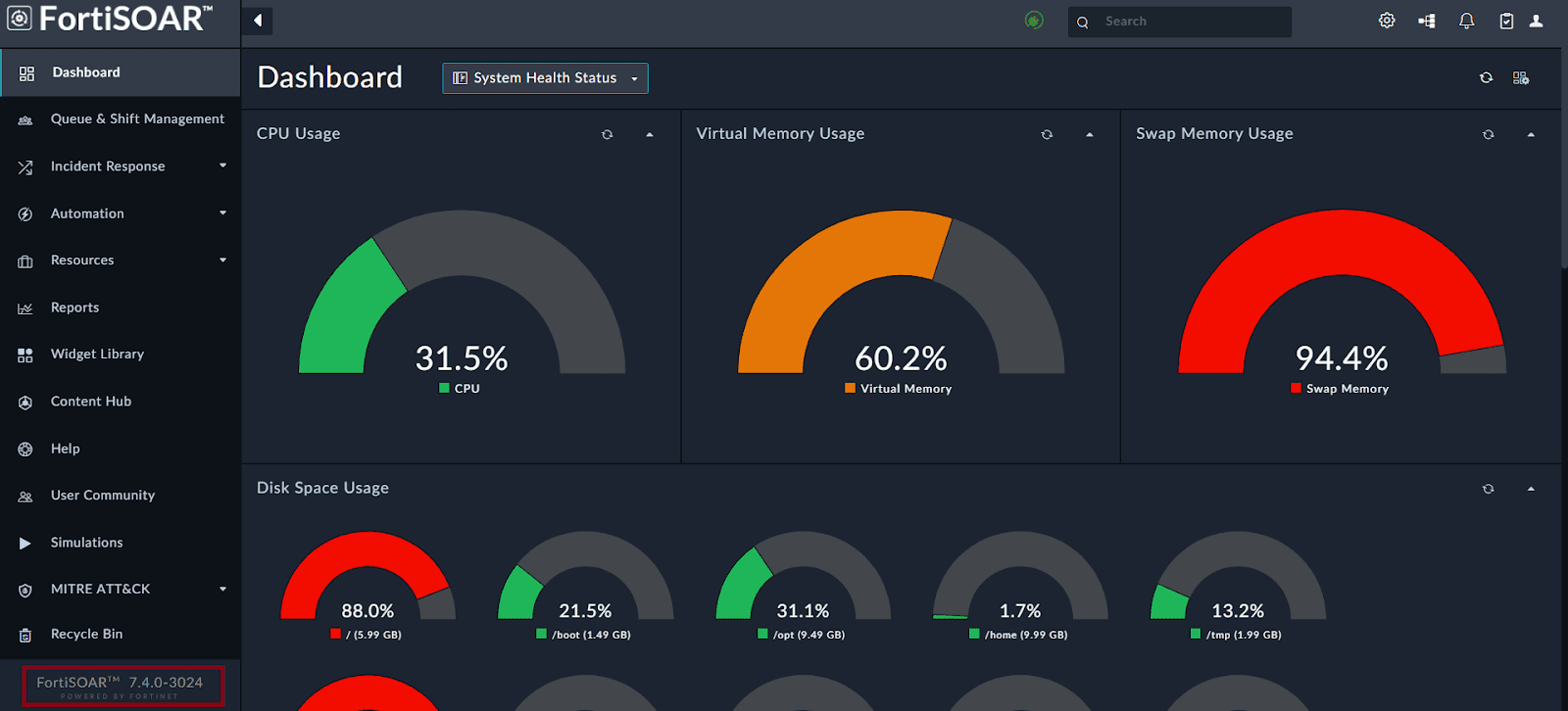The height and width of the screenshot is (711, 1568).
Task: Click the FortiSOAR logo
Action: point(109,18)
